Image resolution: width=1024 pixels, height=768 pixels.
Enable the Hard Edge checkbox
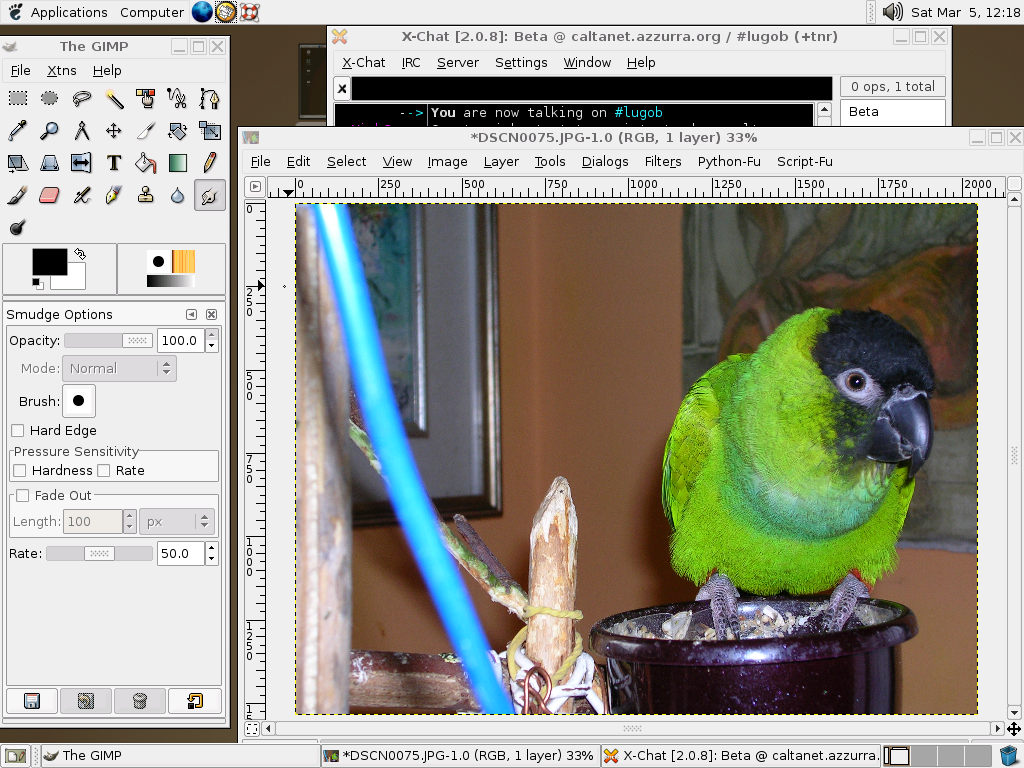point(18,431)
